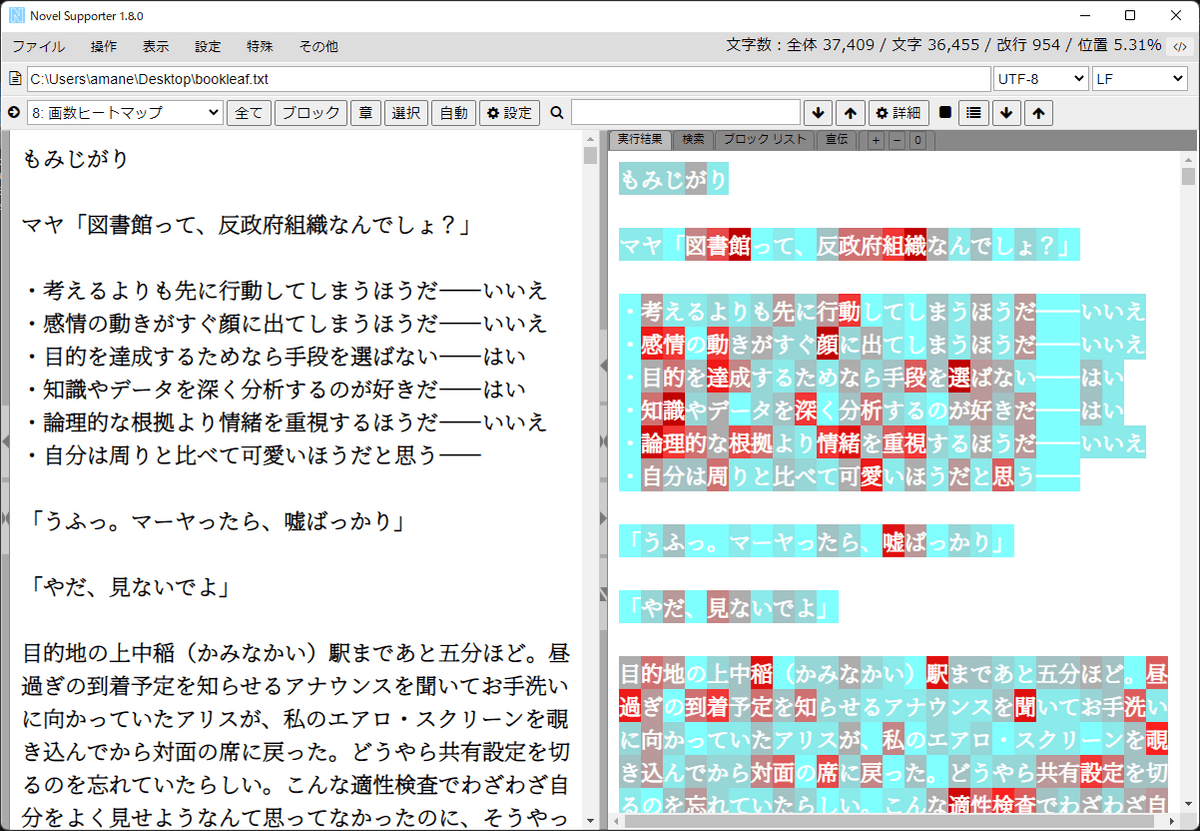The image size is (1200, 831).
Task: Click the 自動 button
Action: tap(453, 113)
